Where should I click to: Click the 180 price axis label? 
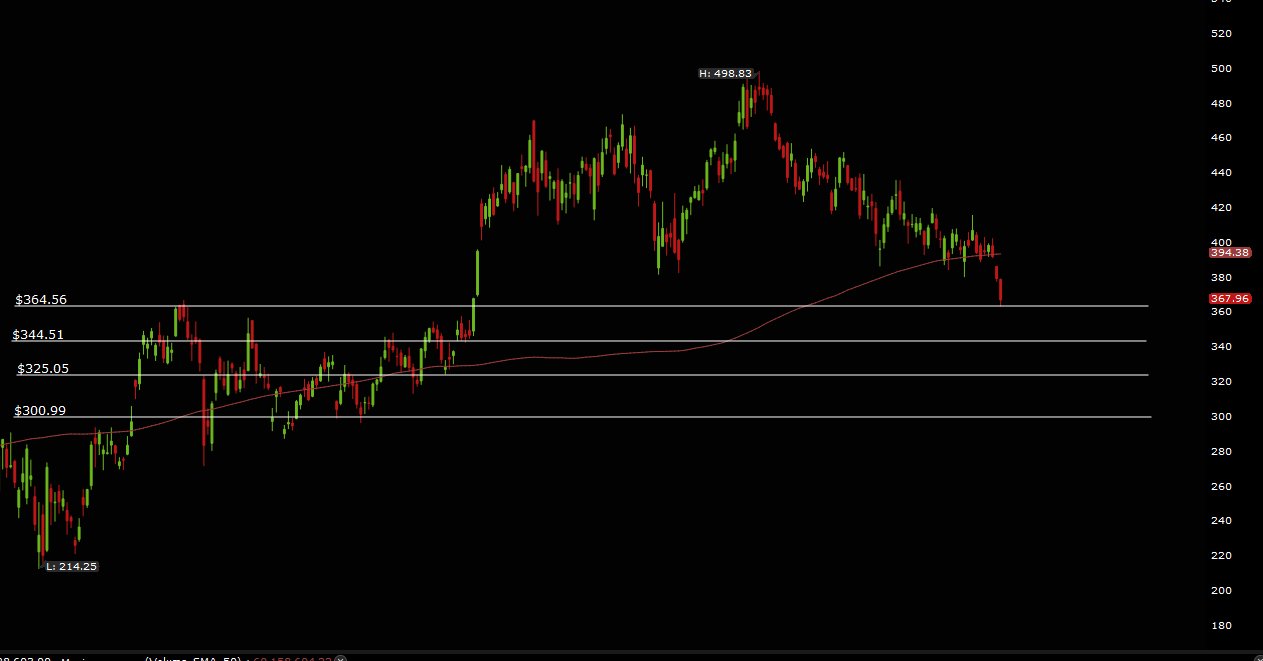click(x=1221, y=625)
